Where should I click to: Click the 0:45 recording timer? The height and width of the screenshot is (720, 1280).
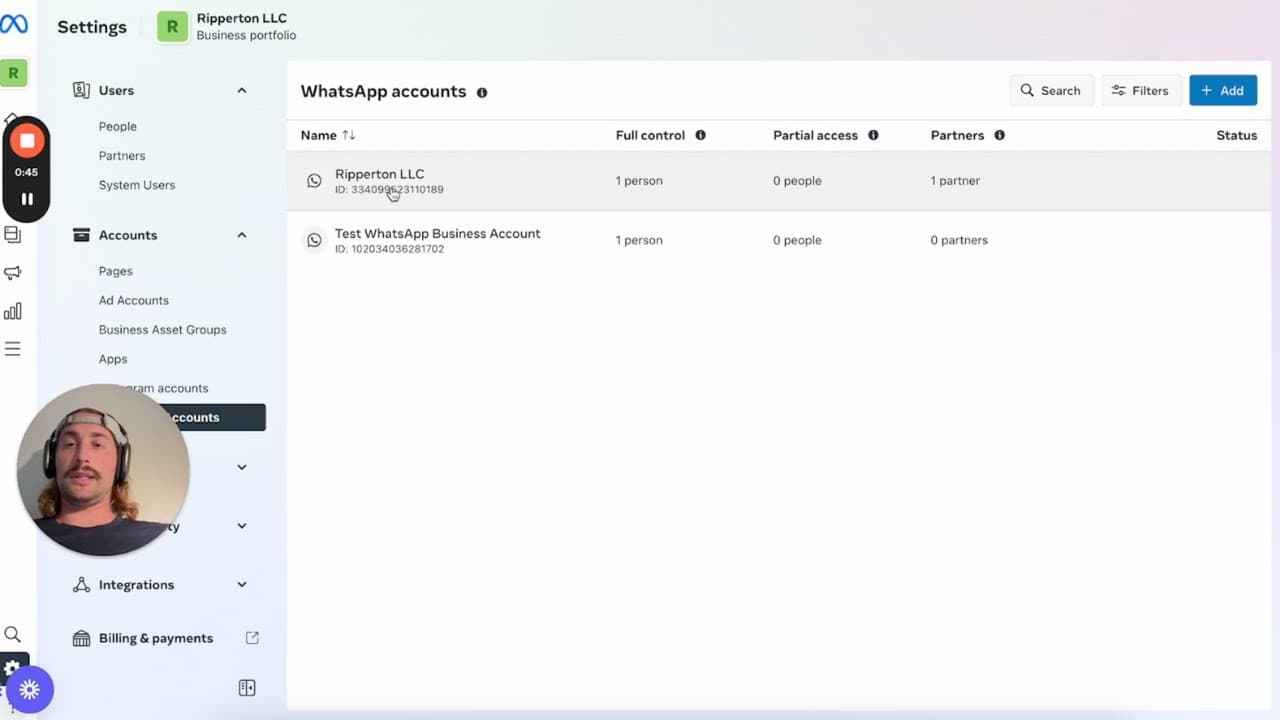[x=27, y=172]
